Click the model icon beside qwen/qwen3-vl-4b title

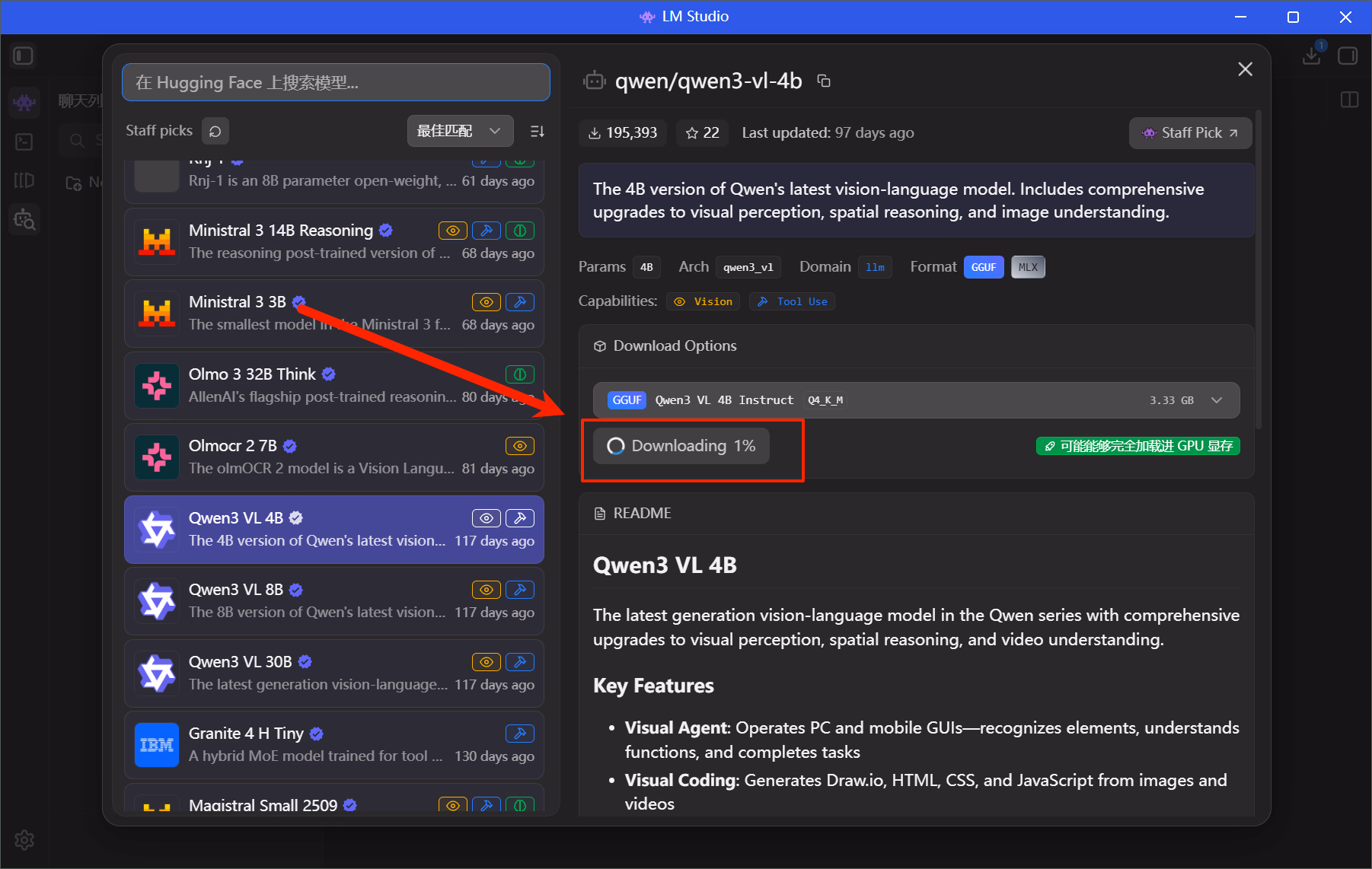[595, 81]
